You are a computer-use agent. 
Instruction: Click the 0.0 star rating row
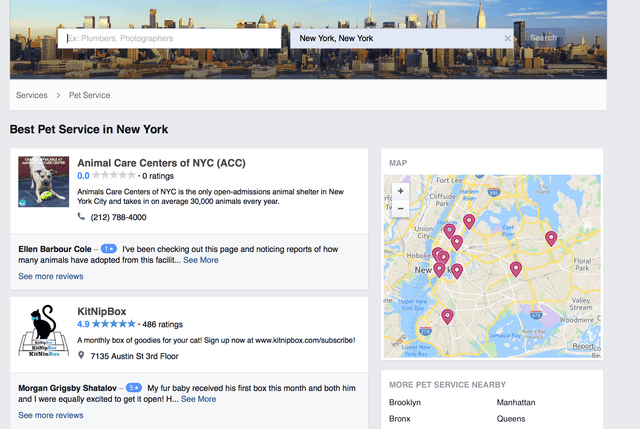pos(106,176)
